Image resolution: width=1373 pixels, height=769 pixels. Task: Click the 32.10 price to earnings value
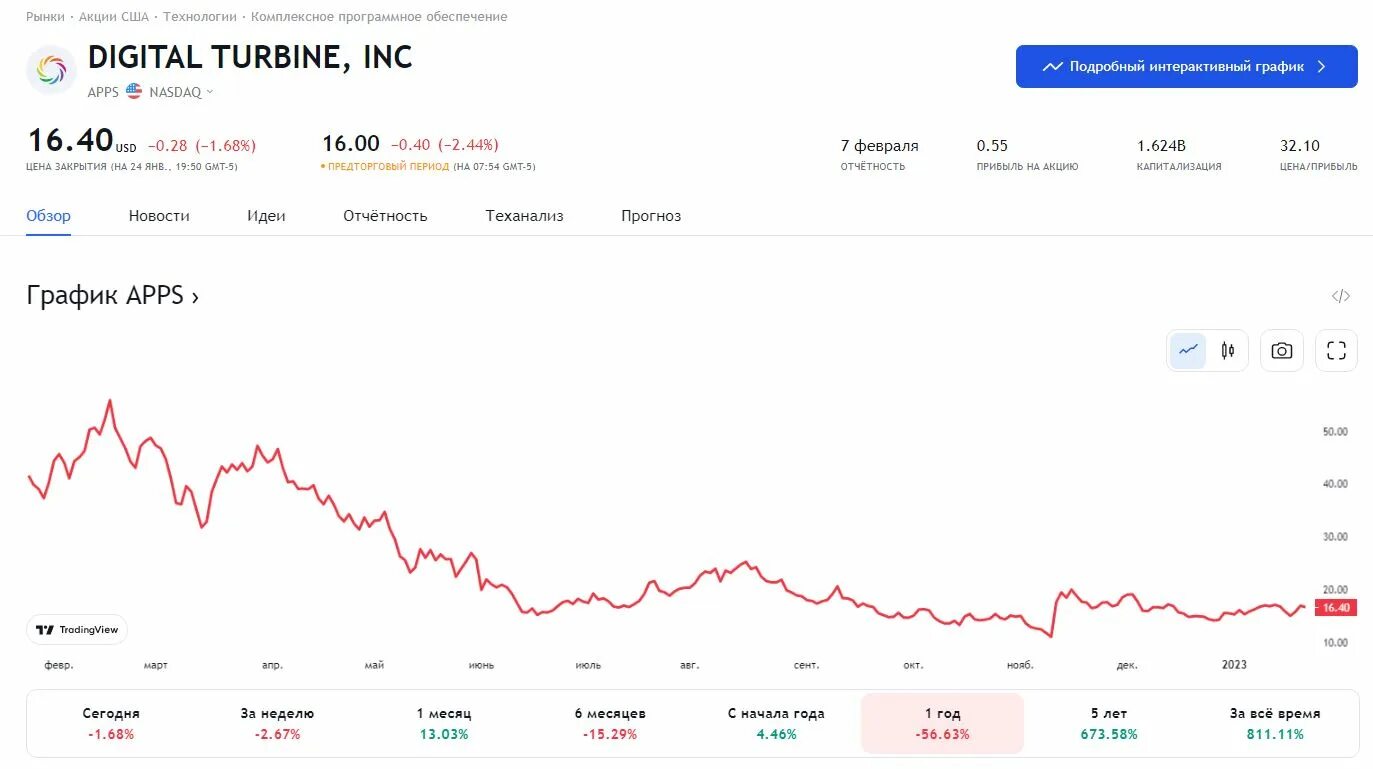[x=1300, y=146]
